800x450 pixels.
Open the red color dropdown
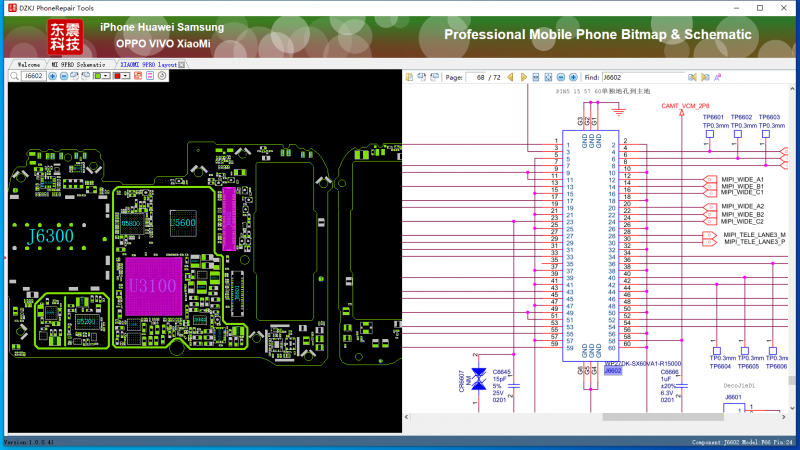tap(126, 76)
